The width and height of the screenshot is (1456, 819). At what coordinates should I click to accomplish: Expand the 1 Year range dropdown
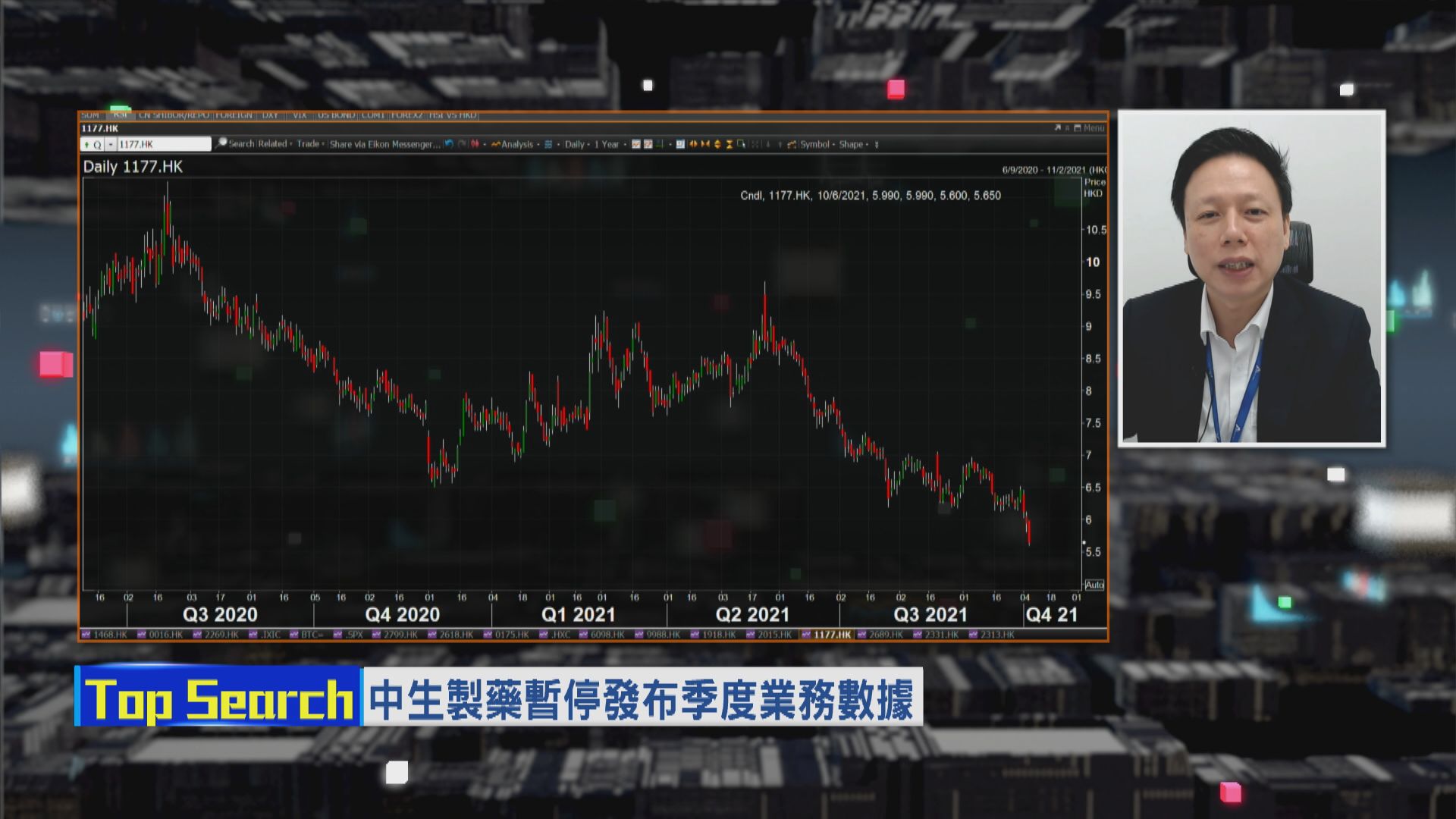tap(606, 144)
